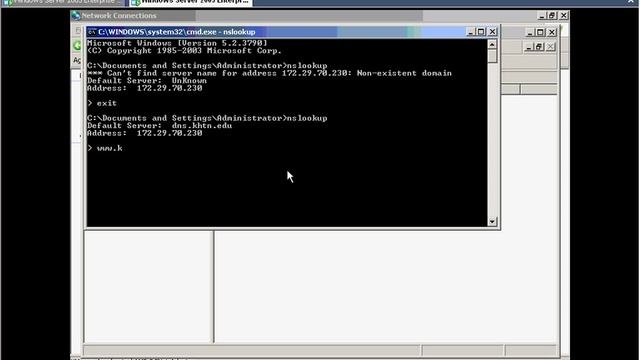Viewport: 640px width, 360px height.
Task: Restore down the Network Connections window
Action: [x=552, y=16]
